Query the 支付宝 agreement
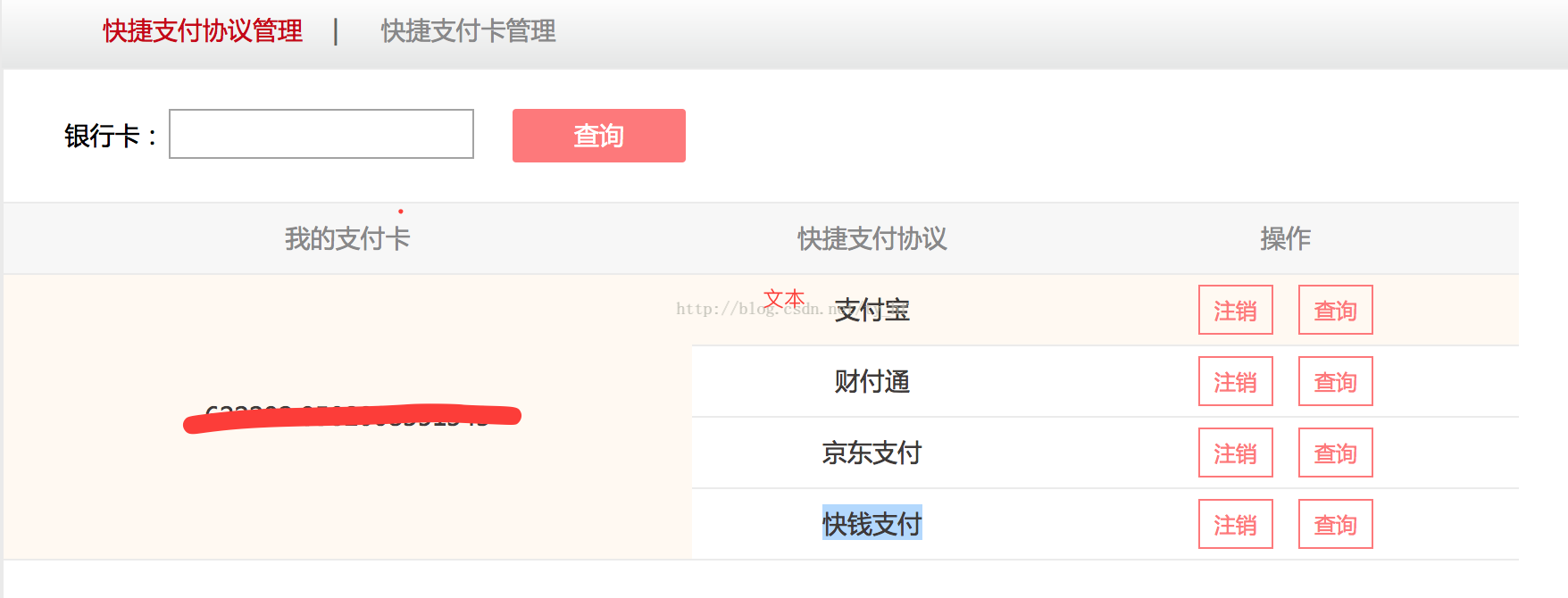The width and height of the screenshot is (1568, 598). click(1335, 310)
